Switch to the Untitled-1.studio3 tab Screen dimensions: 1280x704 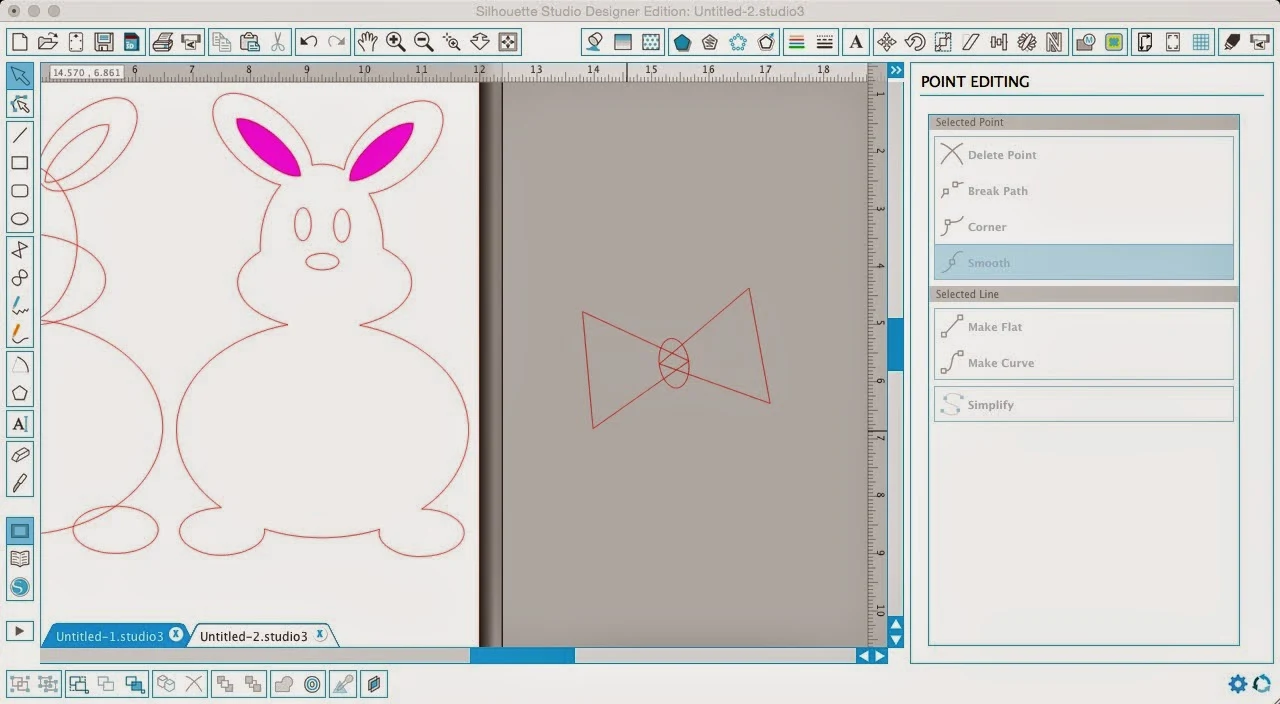[x=108, y=635]
